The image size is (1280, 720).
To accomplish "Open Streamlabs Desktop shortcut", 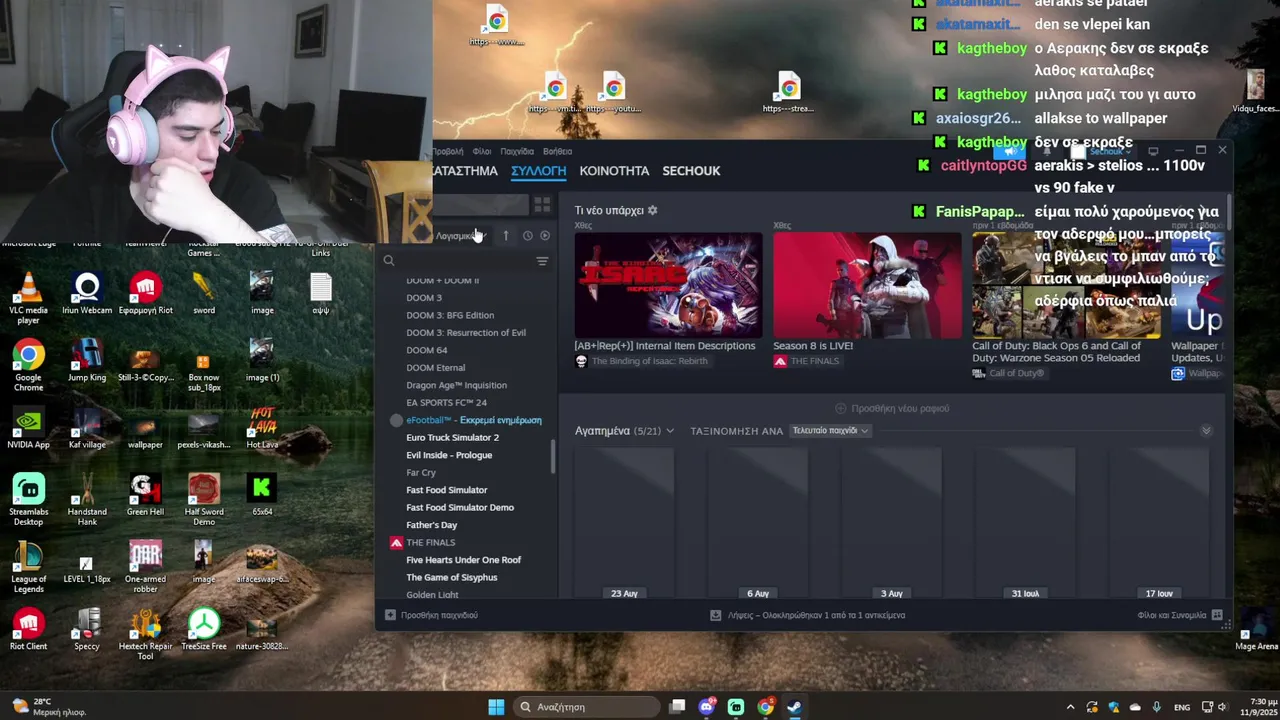I will click(28, 499).
